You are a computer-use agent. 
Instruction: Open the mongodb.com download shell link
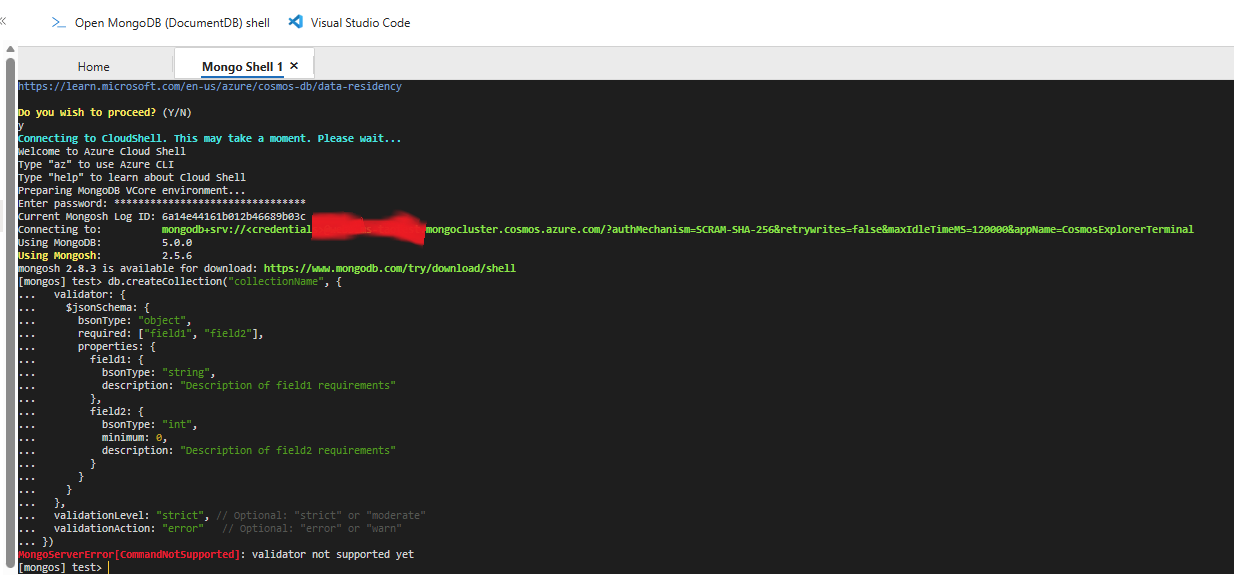[390, 268]
